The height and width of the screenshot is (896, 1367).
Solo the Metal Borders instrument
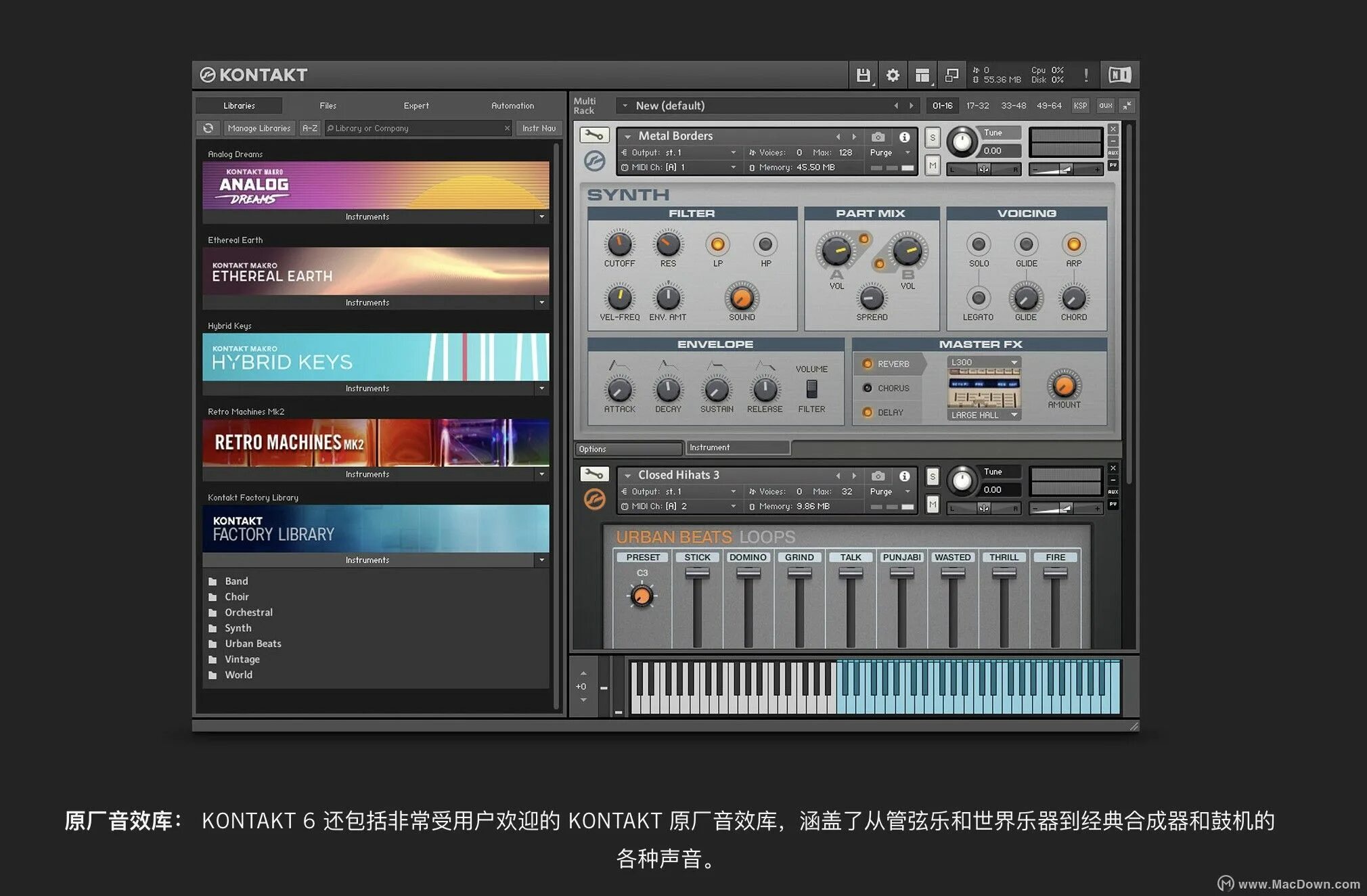(x=933, y=138)
